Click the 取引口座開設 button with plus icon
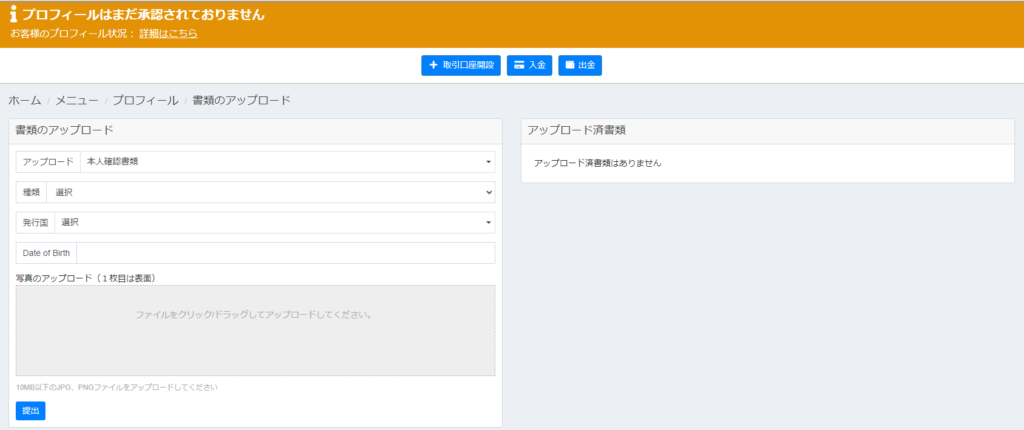 461,65
